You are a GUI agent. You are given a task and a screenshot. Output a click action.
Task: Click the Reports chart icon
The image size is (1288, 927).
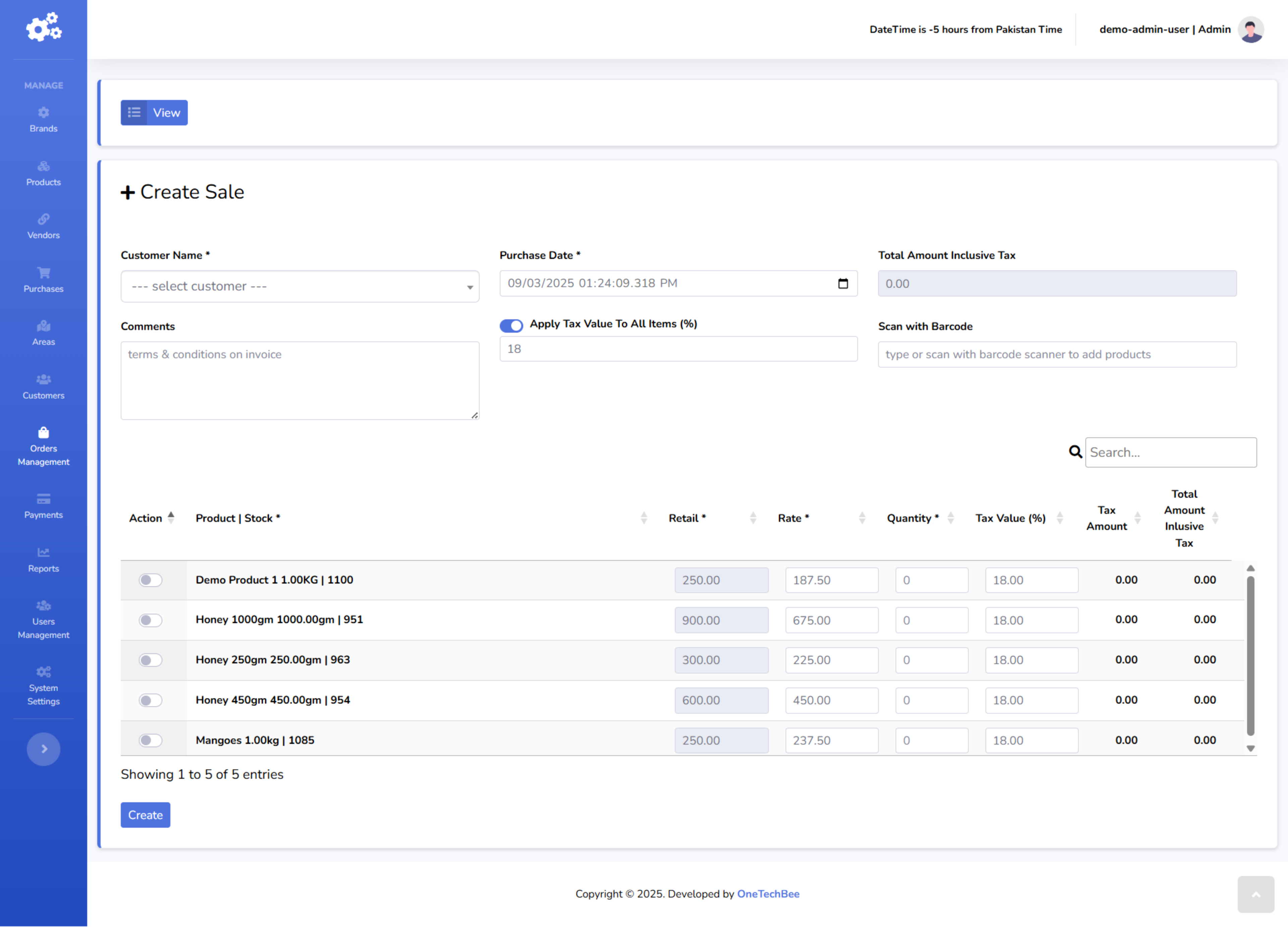[x=43, y=552]
